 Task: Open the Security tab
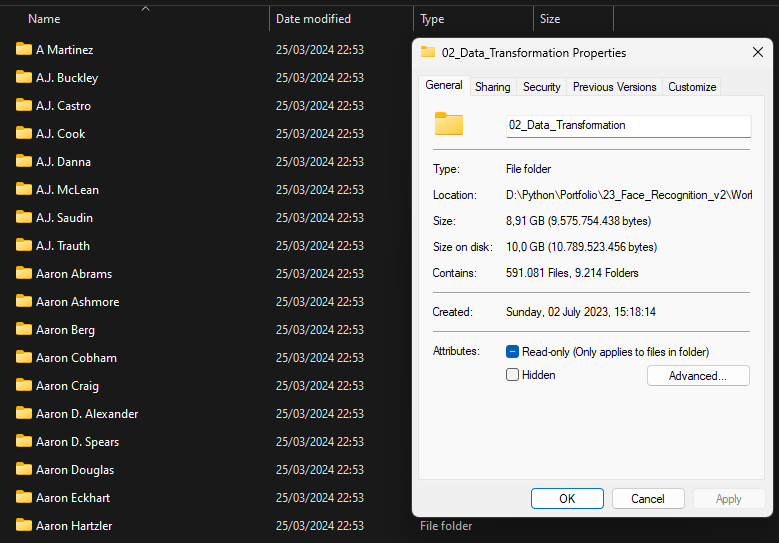click(542, 87)
